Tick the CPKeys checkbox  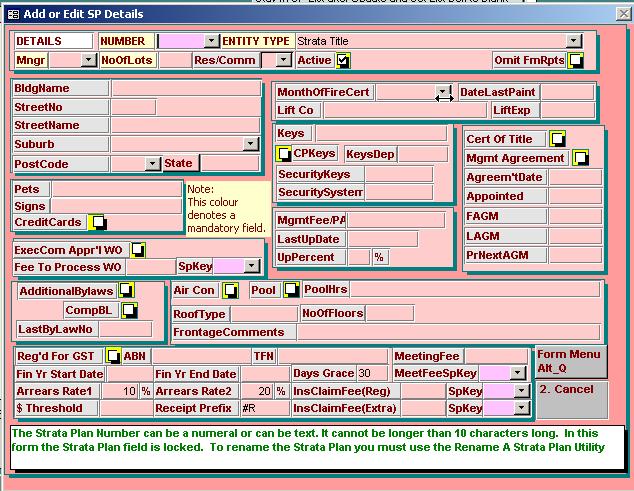(284, 154)
